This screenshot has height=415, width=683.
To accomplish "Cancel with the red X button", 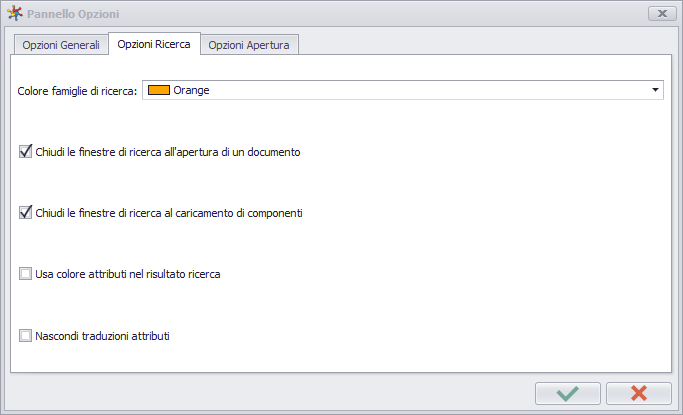I will (x=639, y=394).
